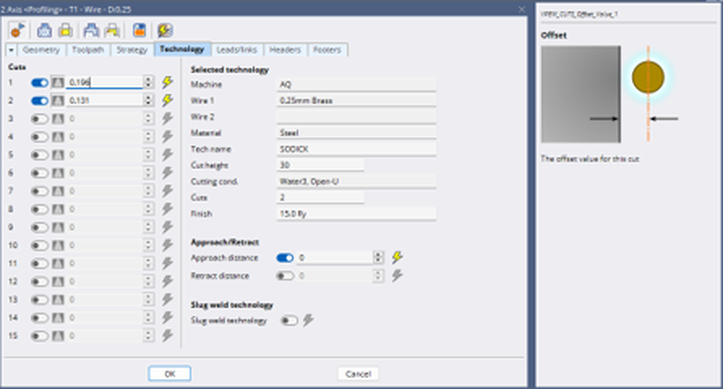Open the Leads/links tab
Screen dimensions: 723x389
tap(237, 50)
